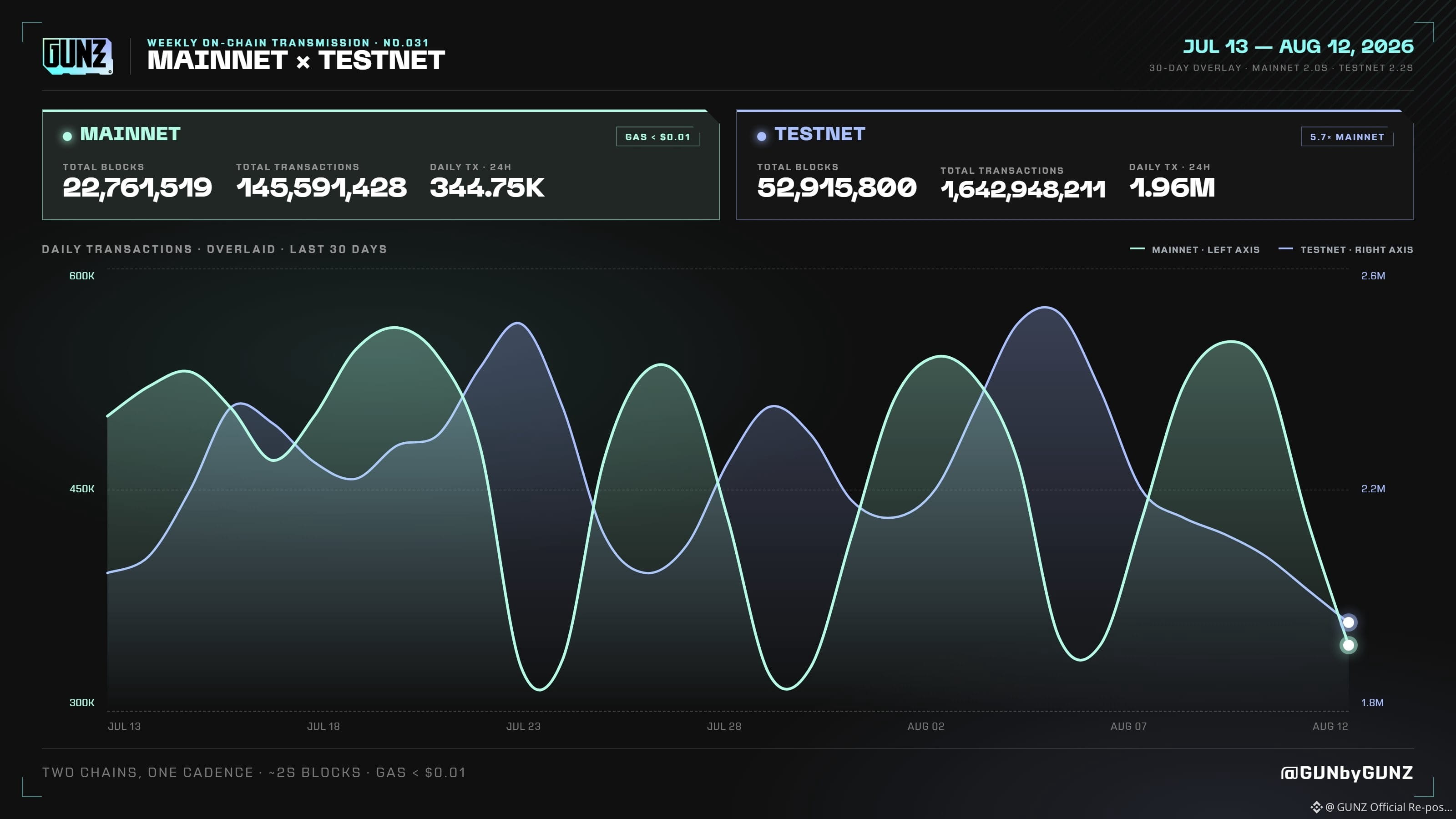Open the @GUNbyGUNZ handle
Image resolution: width=1456 pixels, height=819 pixels.
(1346, 773)
